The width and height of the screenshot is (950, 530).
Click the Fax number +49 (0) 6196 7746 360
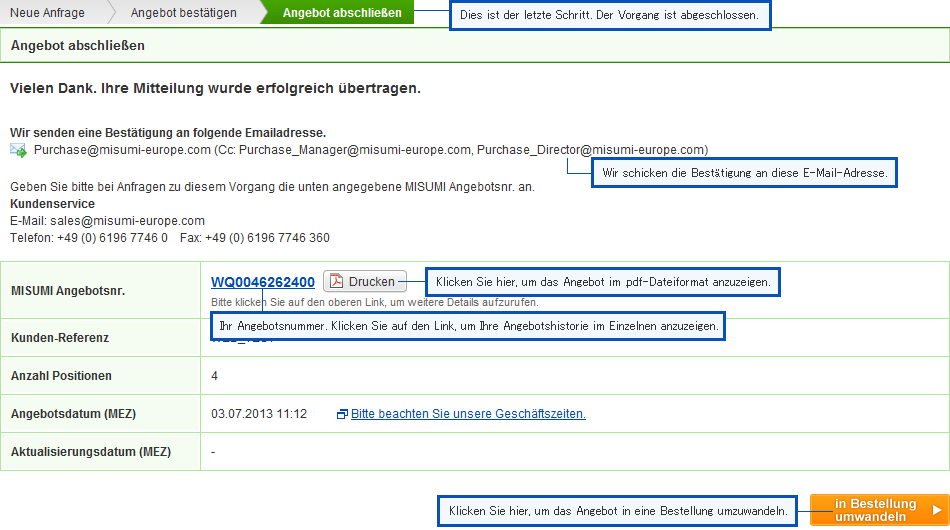pyautogui.click(x=267, y=238)
